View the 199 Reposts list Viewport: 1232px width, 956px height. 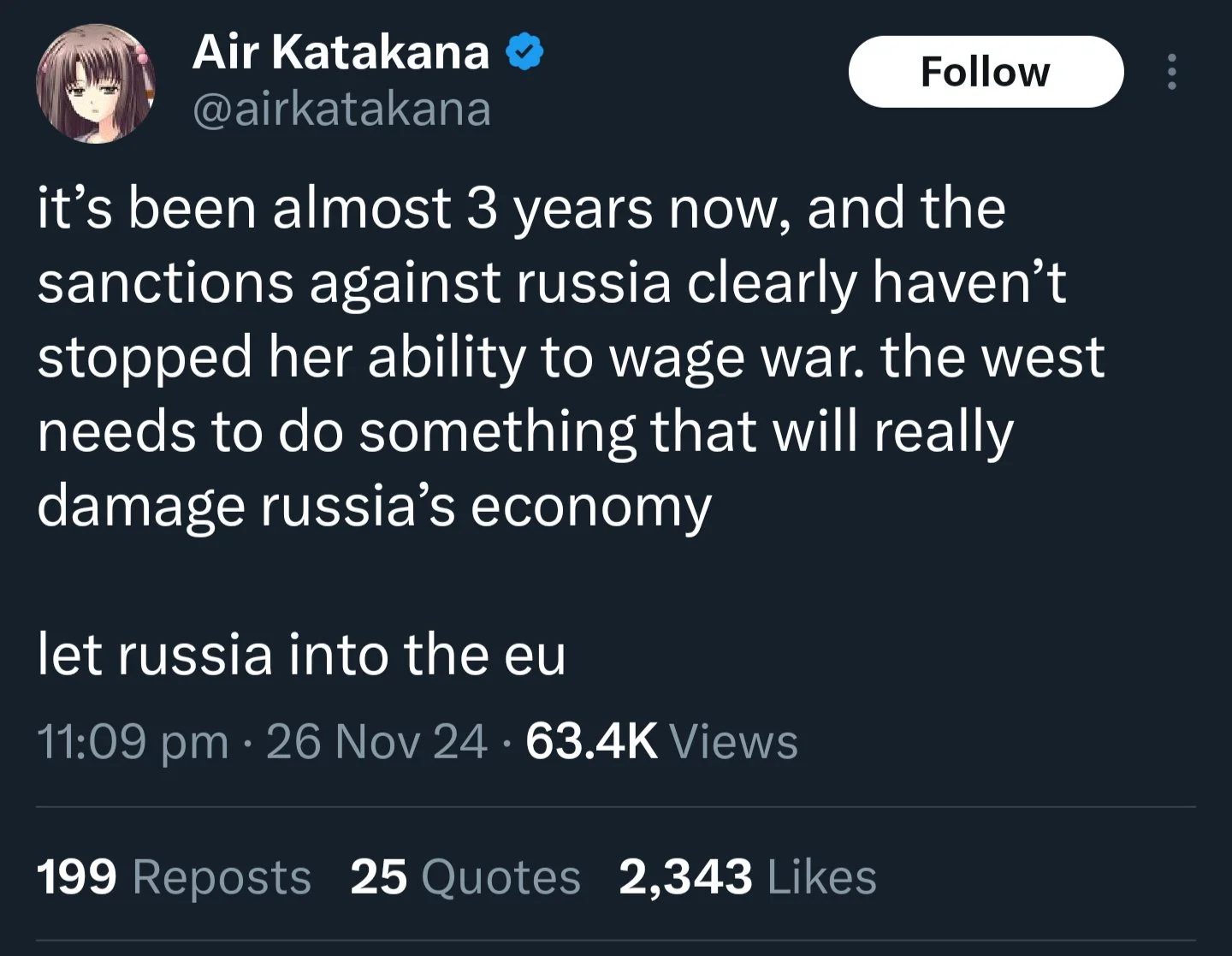tap(174, 877)
